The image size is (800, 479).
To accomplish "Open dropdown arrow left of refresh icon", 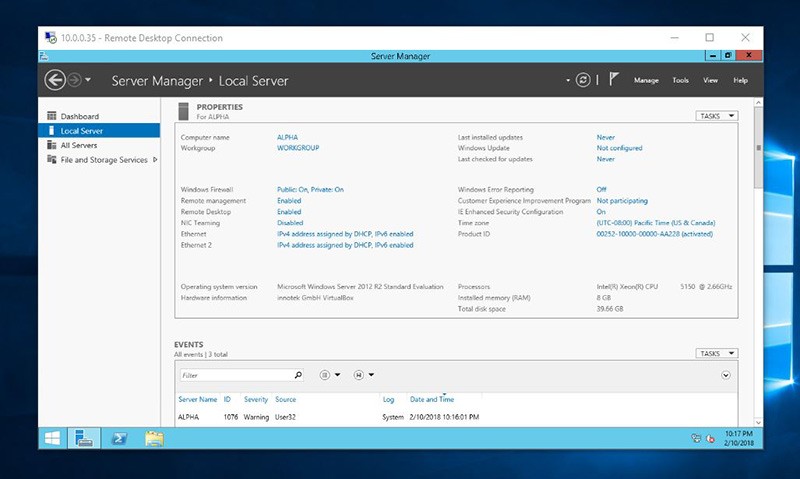I will tap(568, 81).
